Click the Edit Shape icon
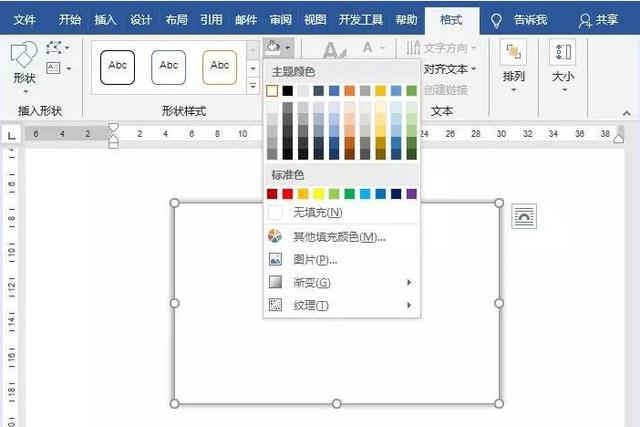 [53, 48]
